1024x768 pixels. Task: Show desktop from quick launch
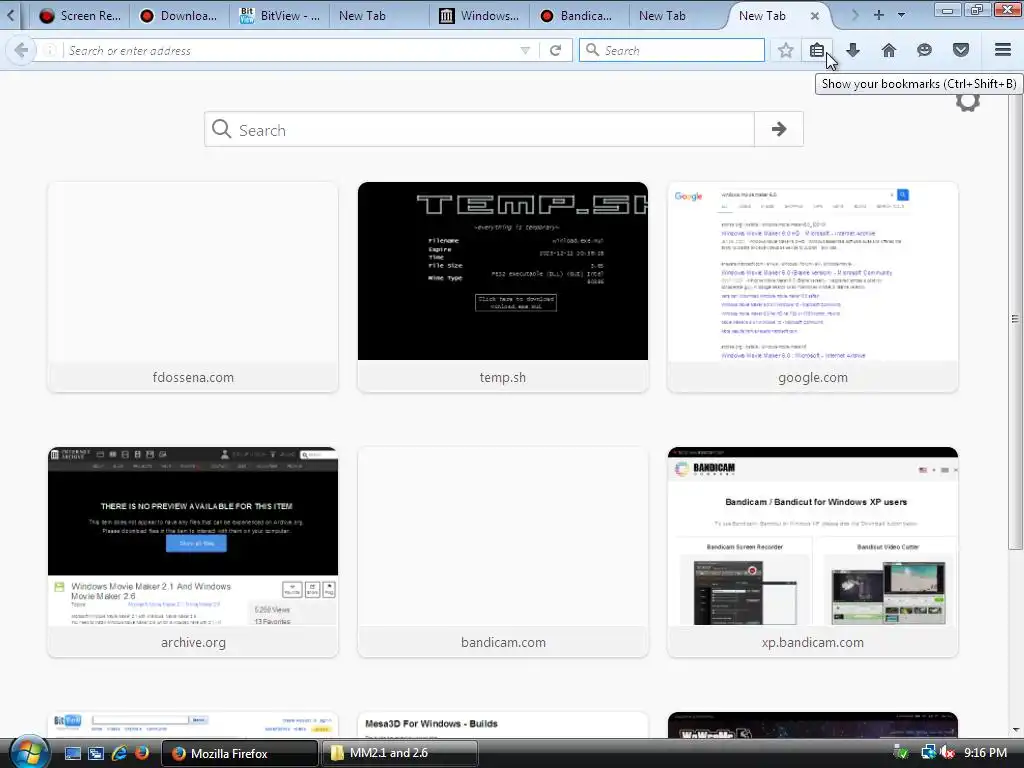pyautogui.click(x=72, y=753)
